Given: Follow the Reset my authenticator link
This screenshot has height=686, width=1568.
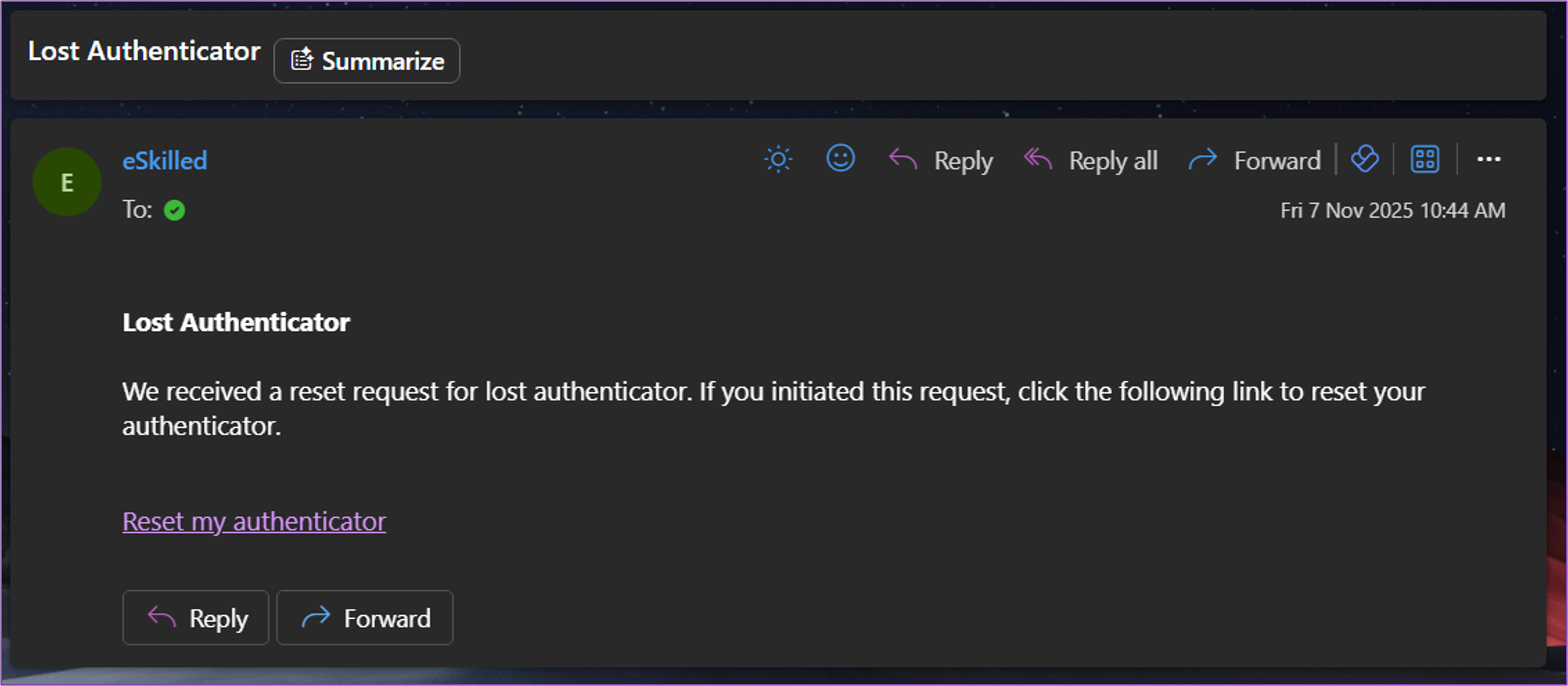Looking at the screenshot, I should pyautogui.click(x=254, y=521).
